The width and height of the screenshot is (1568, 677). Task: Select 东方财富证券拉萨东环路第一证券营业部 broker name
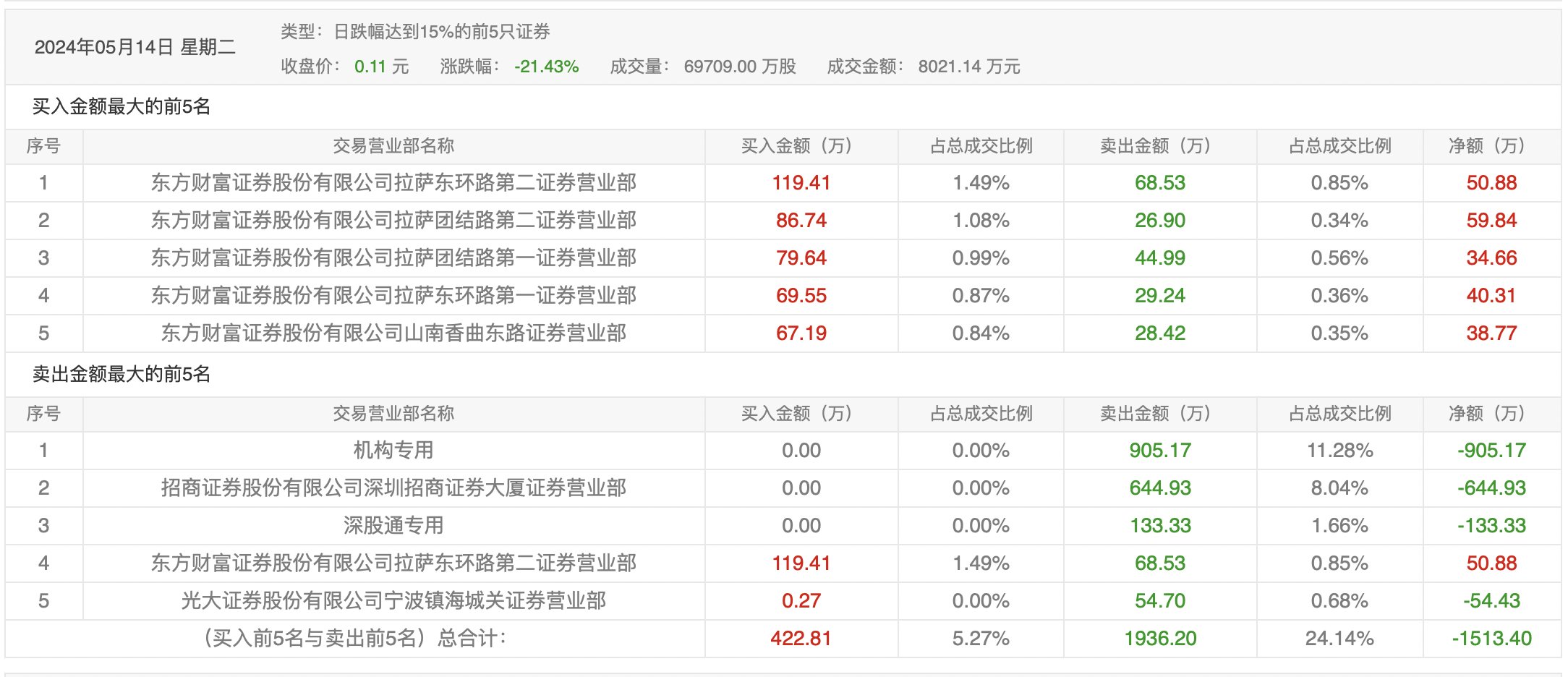click(x=393, y=296)
